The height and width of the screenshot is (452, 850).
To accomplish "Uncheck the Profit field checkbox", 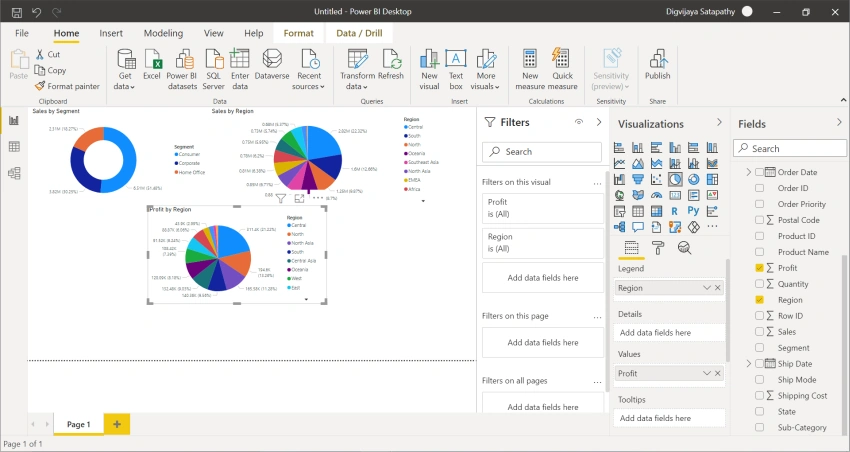I will (759, 268).
